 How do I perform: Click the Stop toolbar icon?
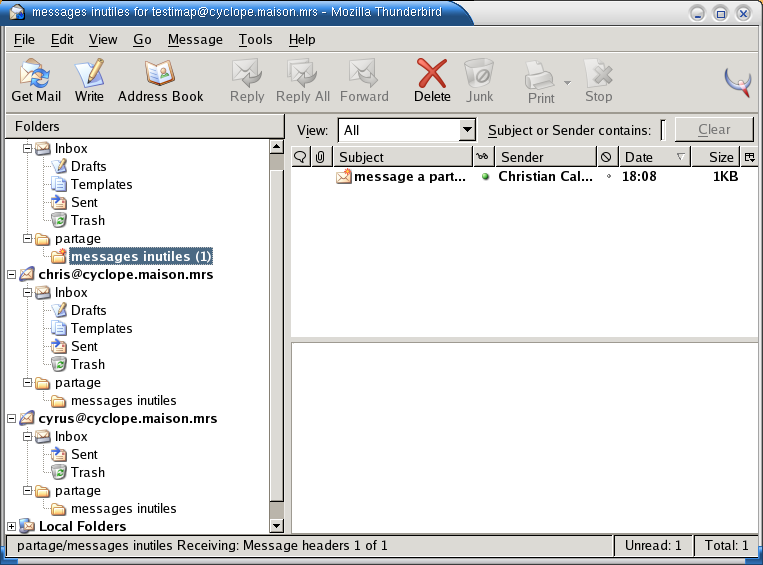coord(599,80)
